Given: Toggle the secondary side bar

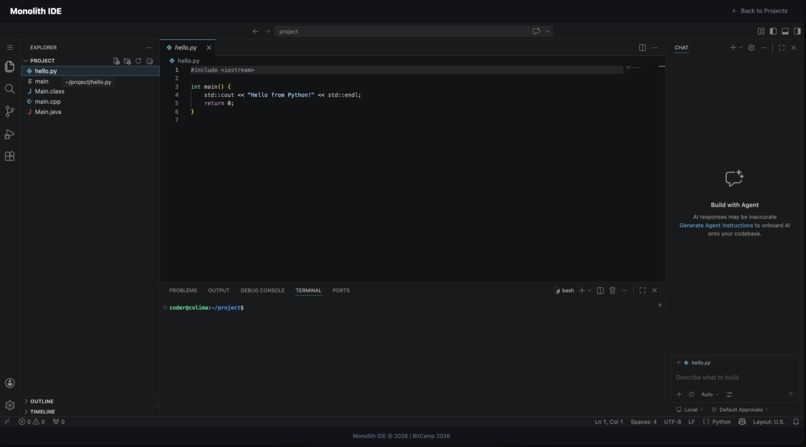Looking at the screenshot, I should [x=797, y=31].
